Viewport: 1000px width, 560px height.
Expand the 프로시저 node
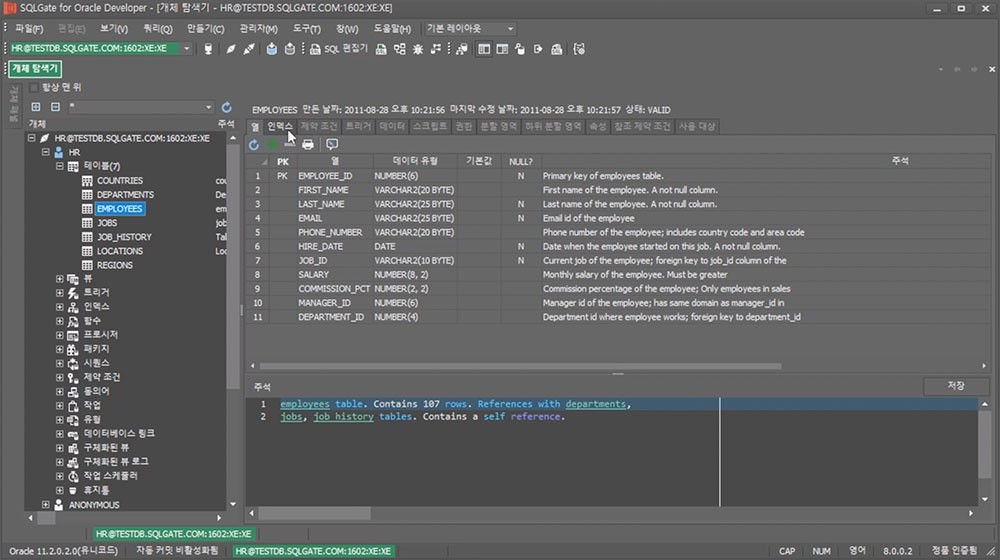(x=59, y=335)
